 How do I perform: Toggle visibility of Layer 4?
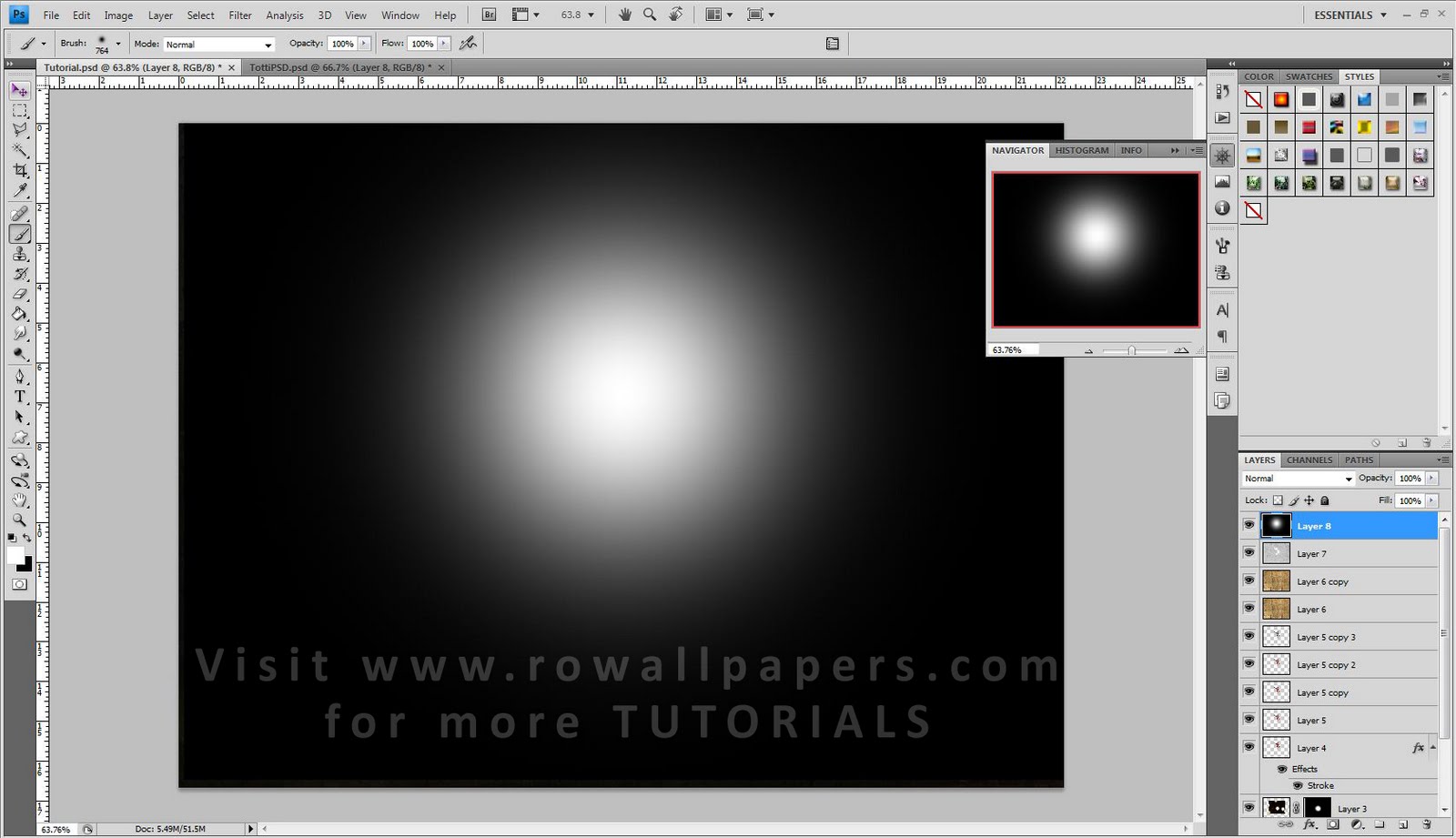click(1249, 747)
